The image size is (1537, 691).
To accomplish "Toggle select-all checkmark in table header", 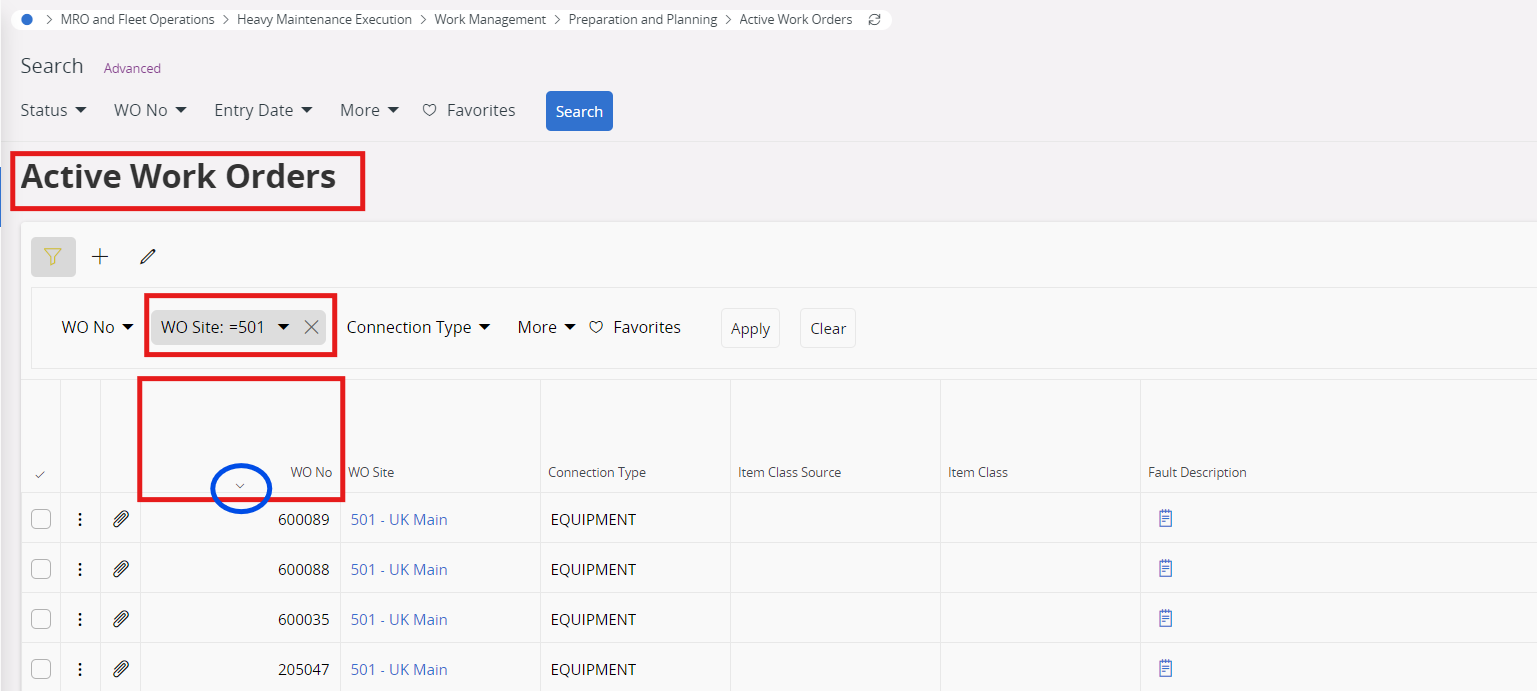I will pyautogui.click(x=40, y=474).
